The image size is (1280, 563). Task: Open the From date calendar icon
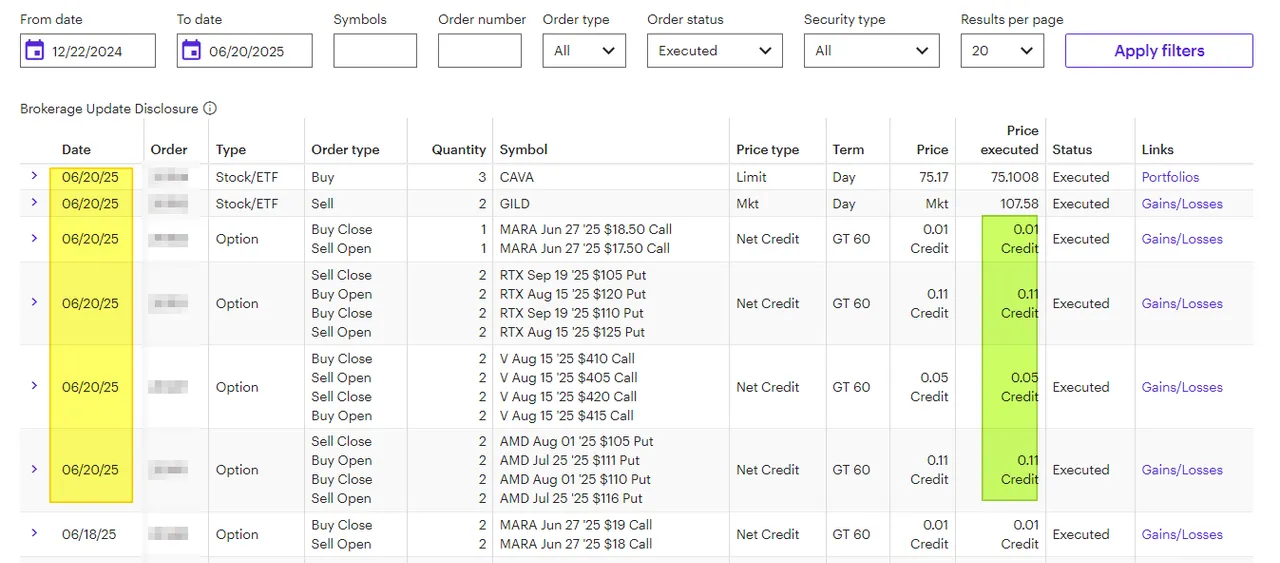[35, 50]
